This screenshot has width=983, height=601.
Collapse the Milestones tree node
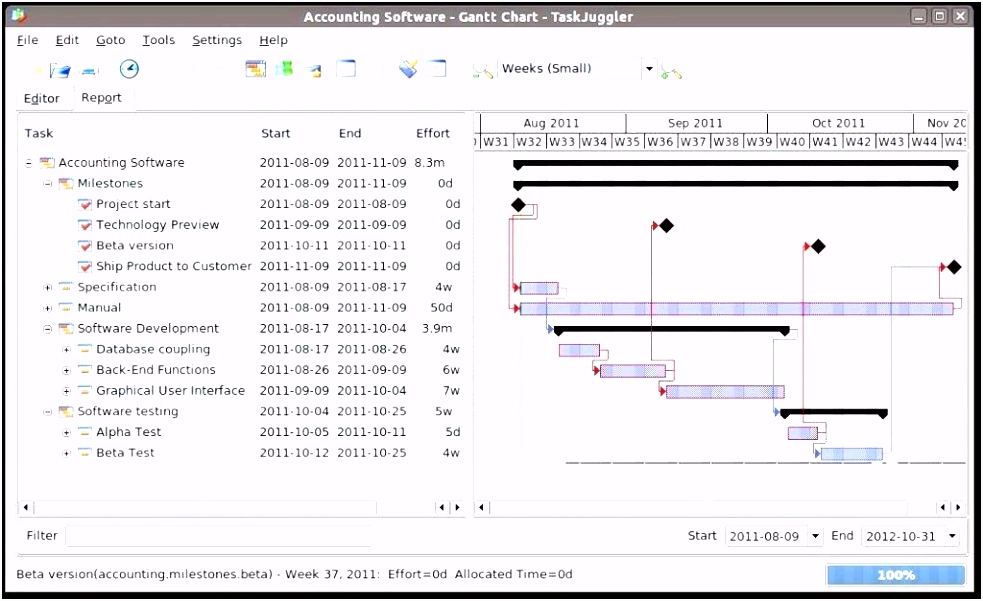(x=48, y=184)
